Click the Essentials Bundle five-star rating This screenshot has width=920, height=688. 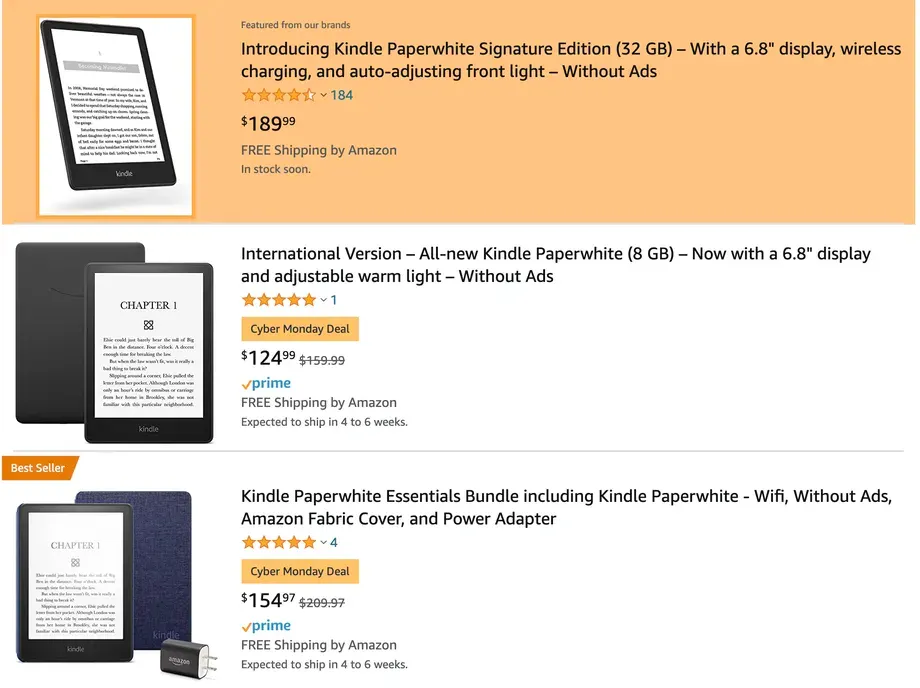click(278, 543)
